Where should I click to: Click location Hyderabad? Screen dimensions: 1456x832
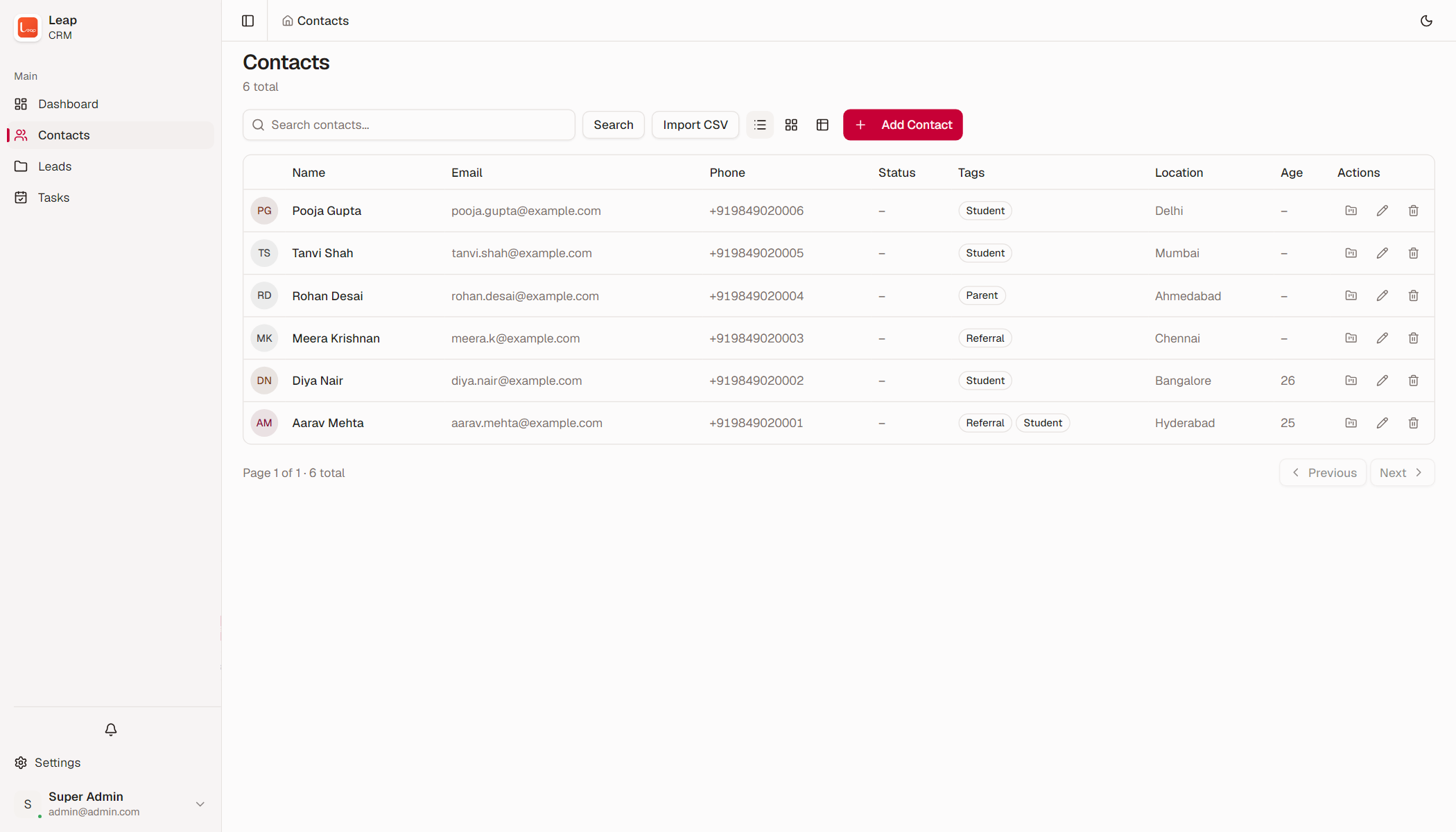point(1184,423)
